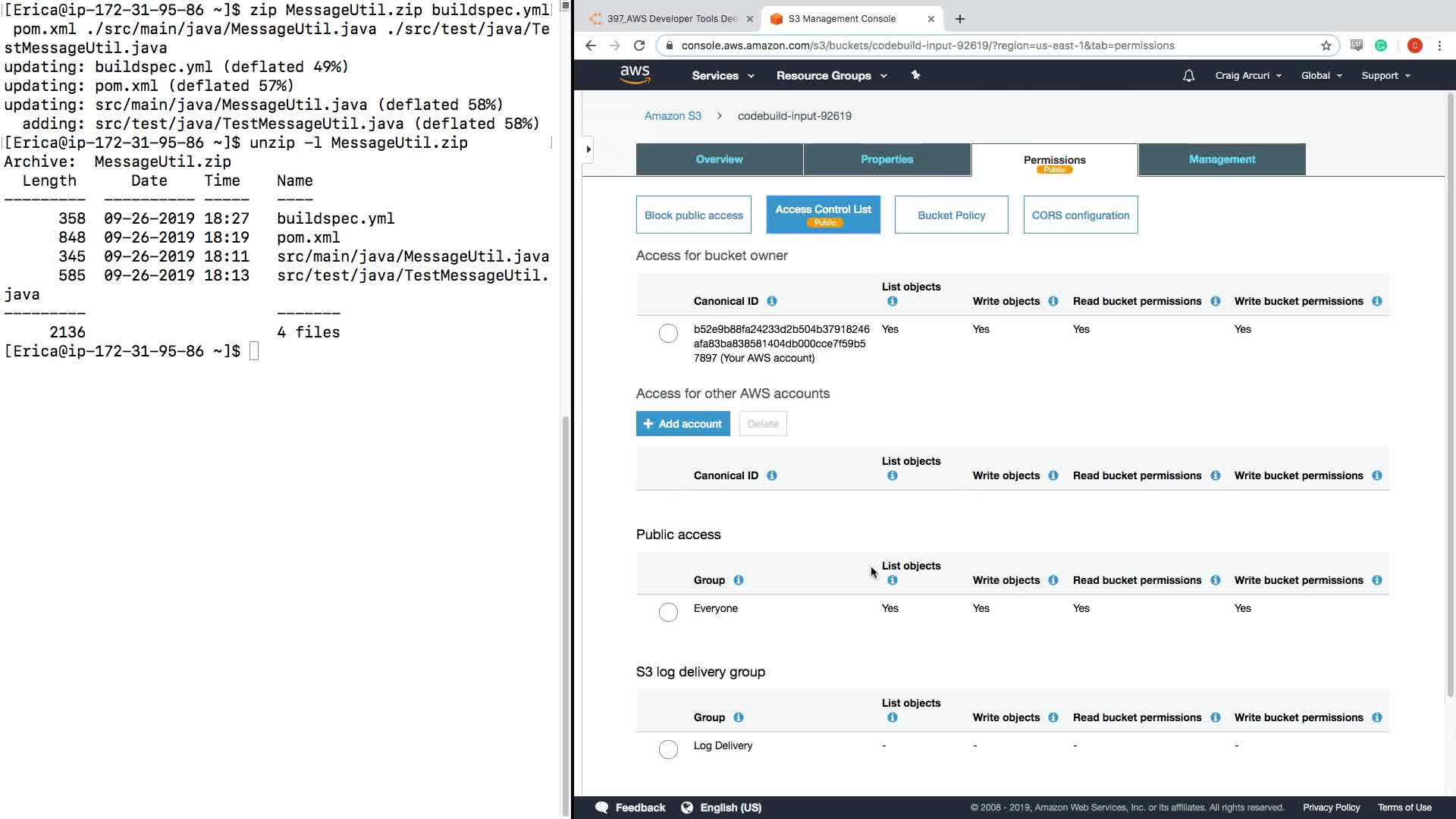Select the Everyone group radio button

click(x=668, y=612)
